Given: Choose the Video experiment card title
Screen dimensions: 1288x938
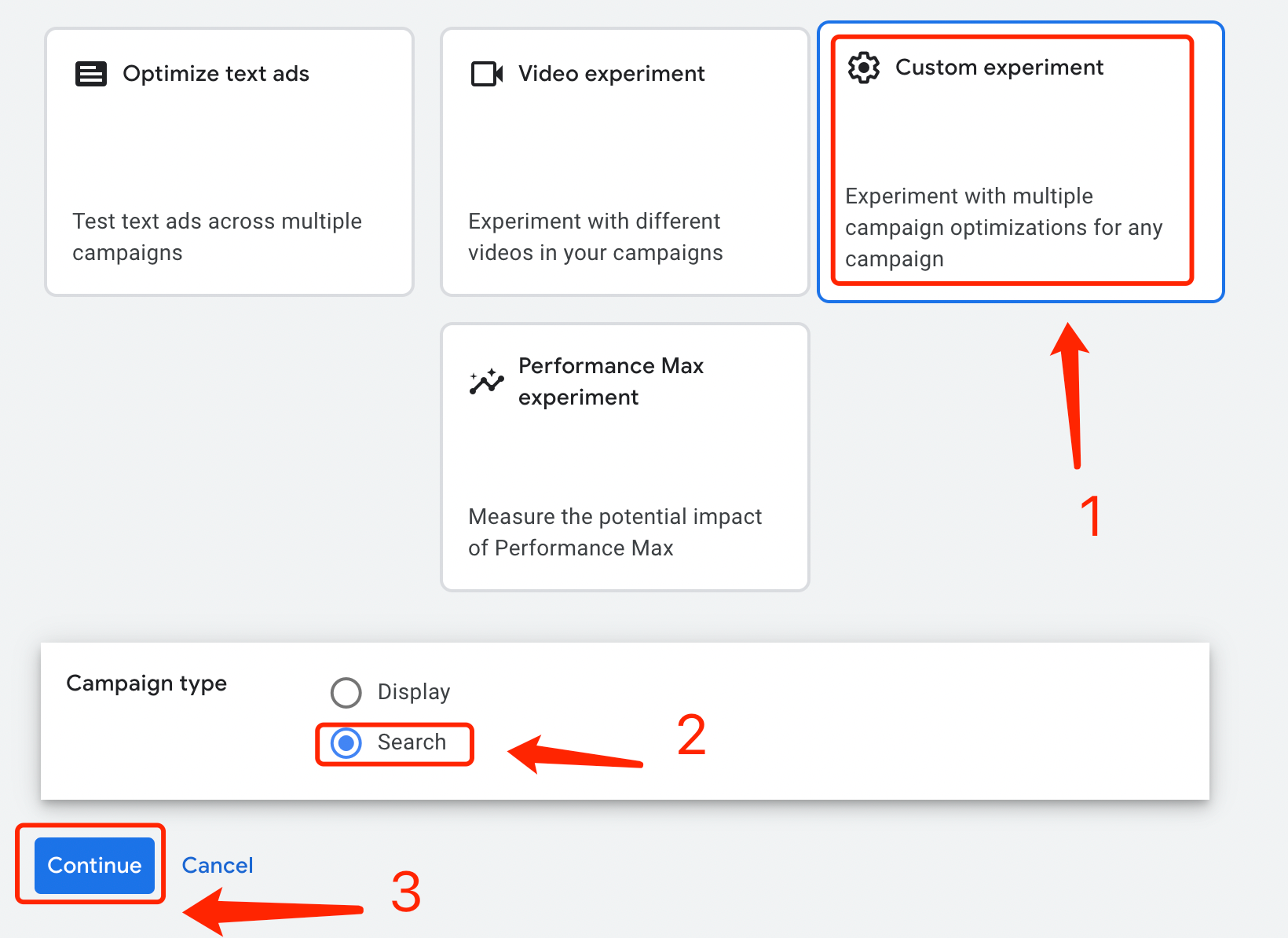Looking at the screenshot, I should (611, 74).
